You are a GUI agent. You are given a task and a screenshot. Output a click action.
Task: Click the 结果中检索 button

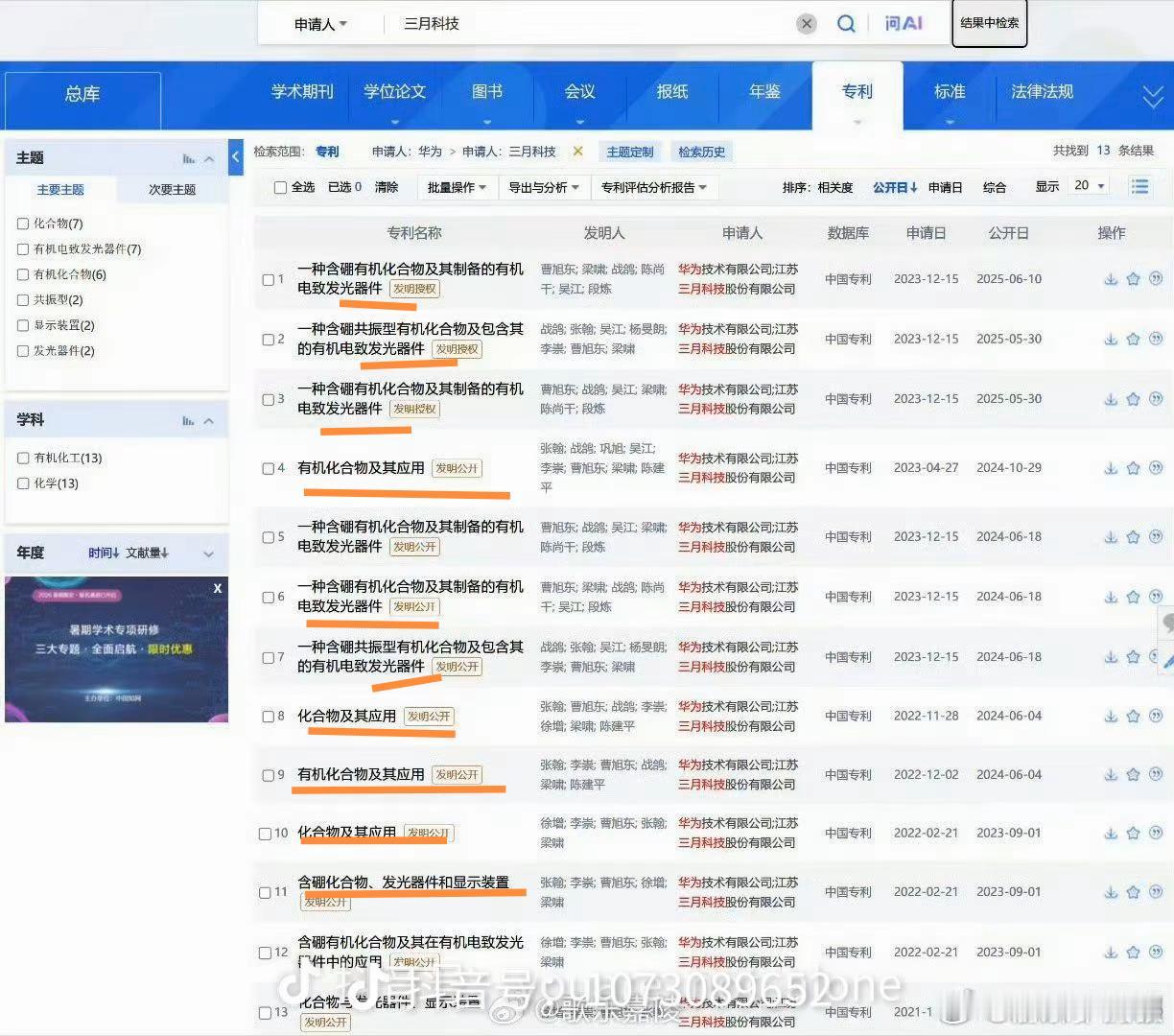tap(990, 23)
